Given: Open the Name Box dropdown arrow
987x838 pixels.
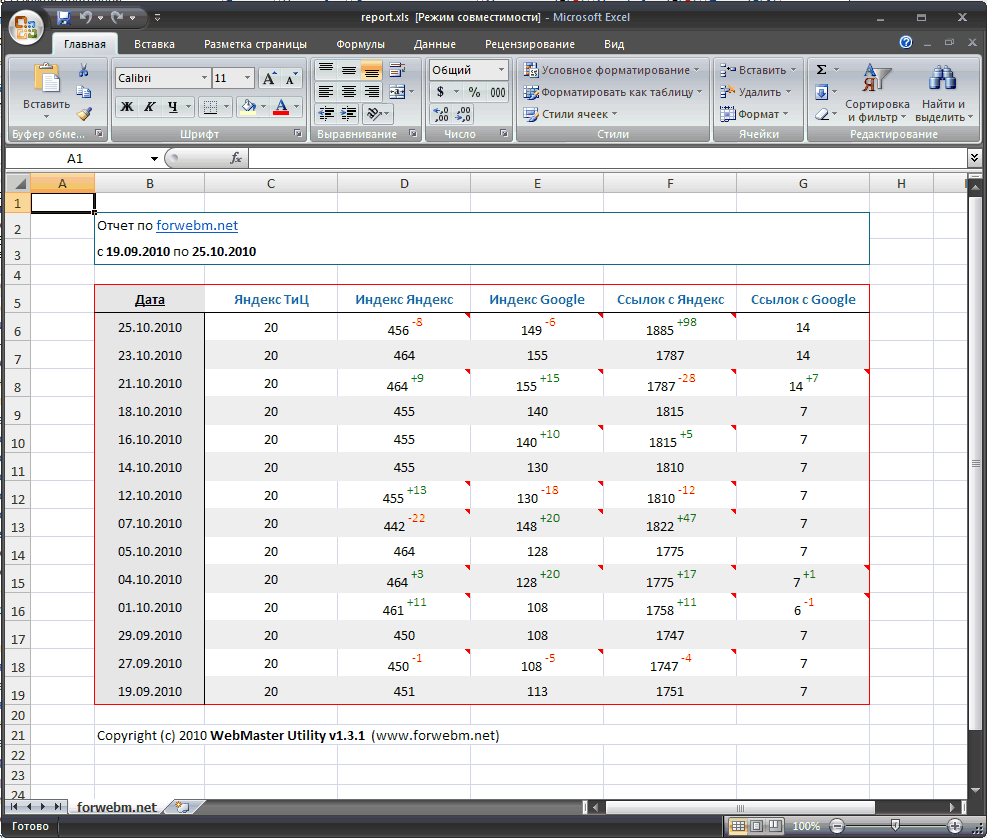Looking at the screenshot, I should tap(154, 158).
